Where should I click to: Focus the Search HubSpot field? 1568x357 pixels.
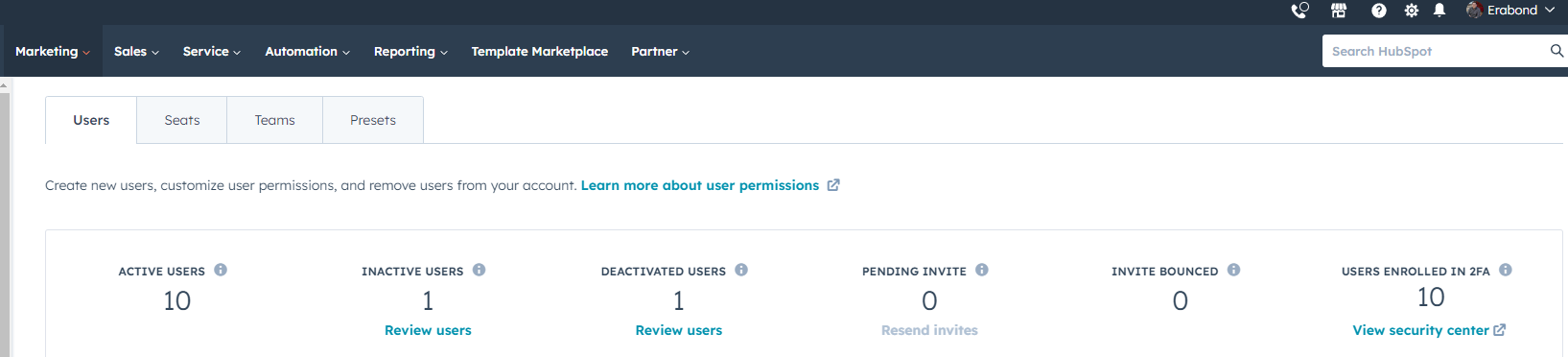coord(1435,51)
